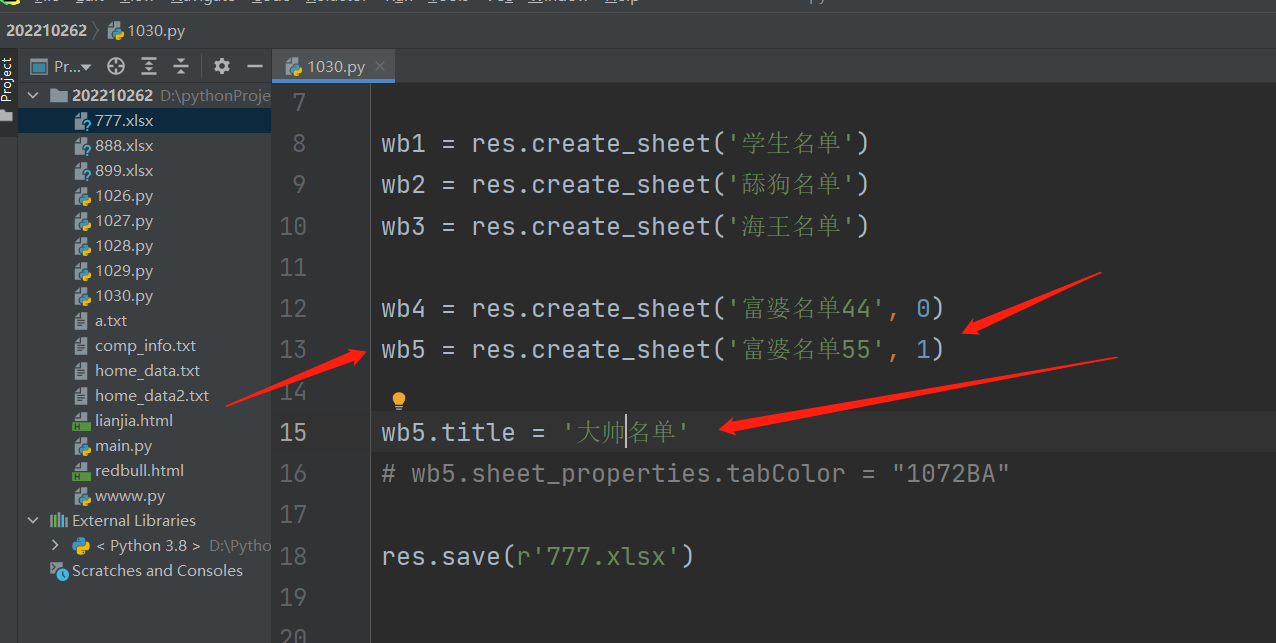Click the Python file icon beside main.py
1276x643 pixels.
tap(82, 445)
